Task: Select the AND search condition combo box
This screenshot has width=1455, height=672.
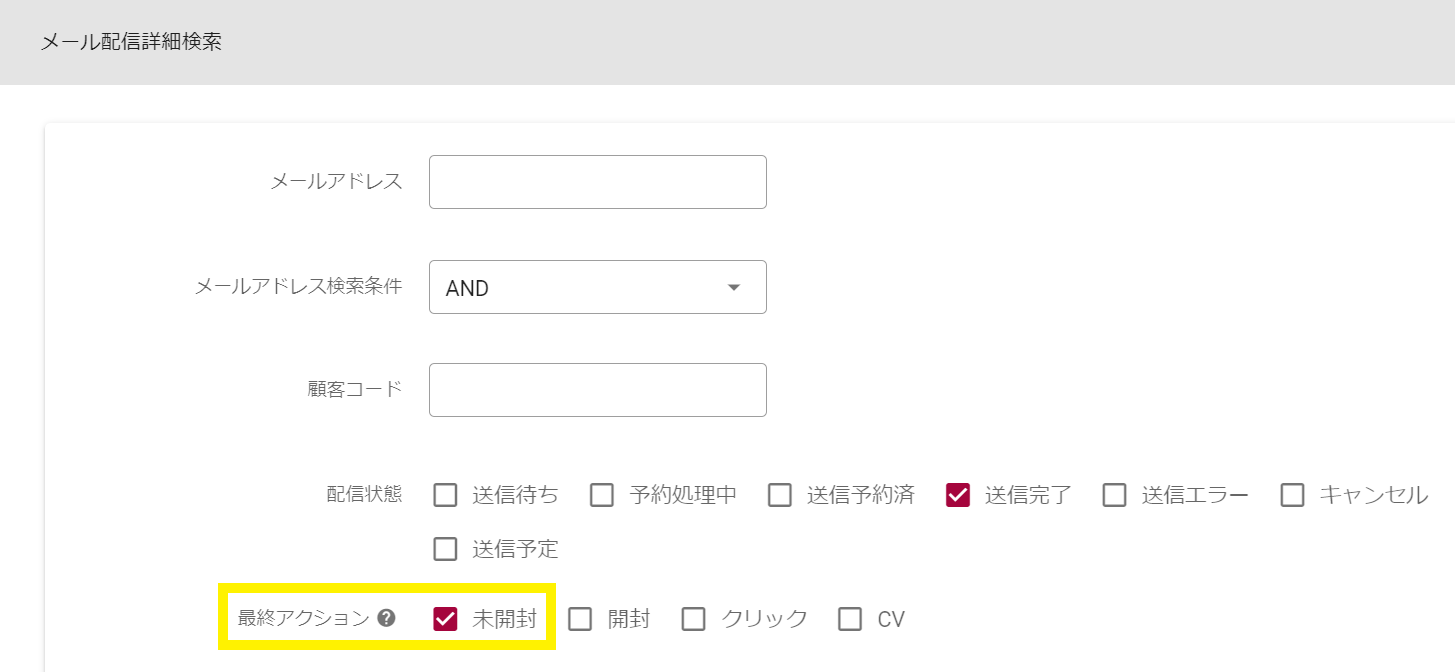Action: (580, 288)
